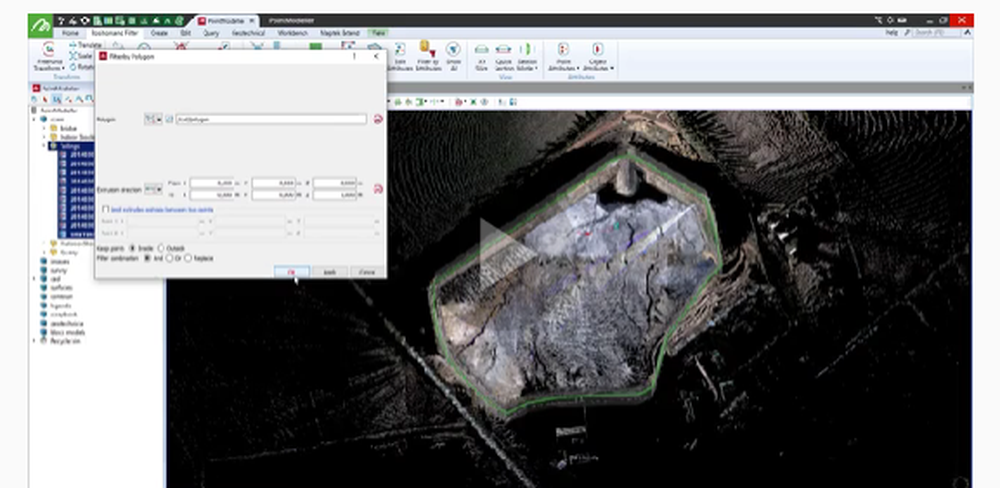
Task: Click the Extrusion From X input field
Action: point(212,183)
